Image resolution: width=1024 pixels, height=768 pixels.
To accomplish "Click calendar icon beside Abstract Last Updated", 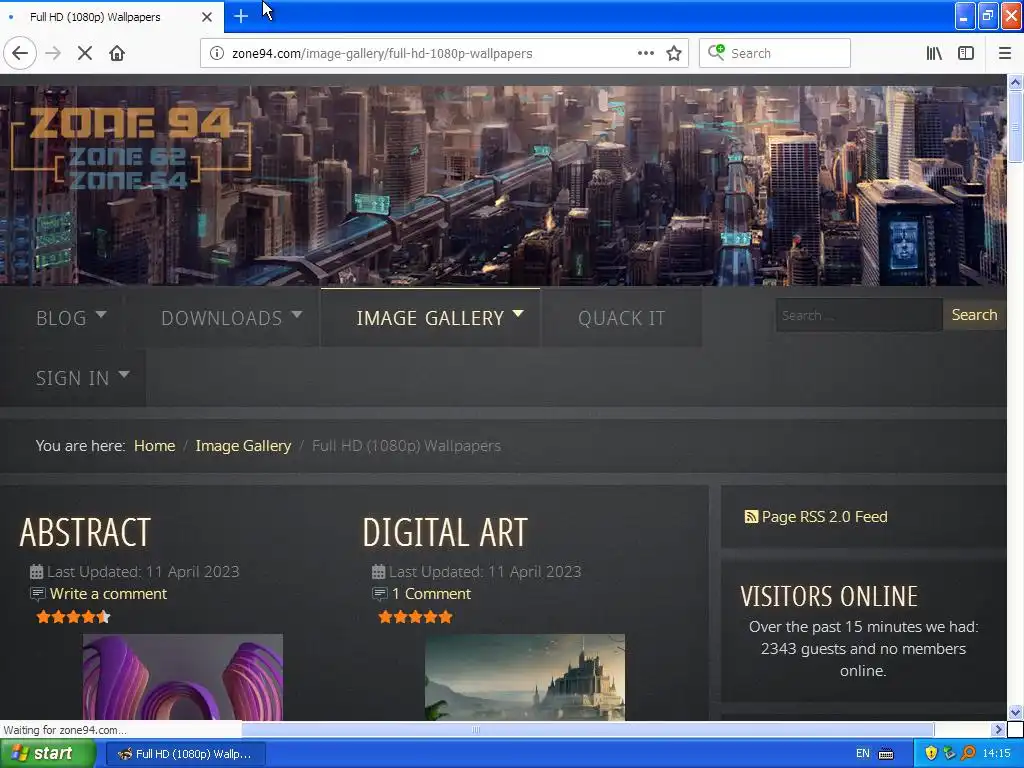I will [x=37, y=572].
